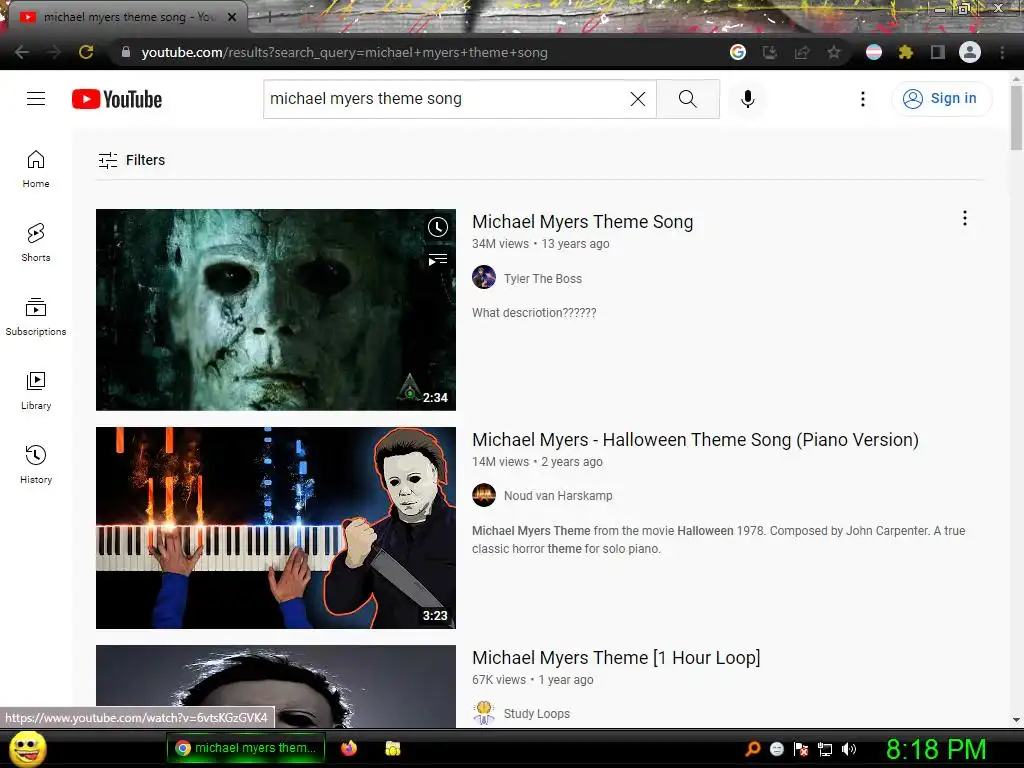Go to YouTube home via logo

tap(117, 99)
